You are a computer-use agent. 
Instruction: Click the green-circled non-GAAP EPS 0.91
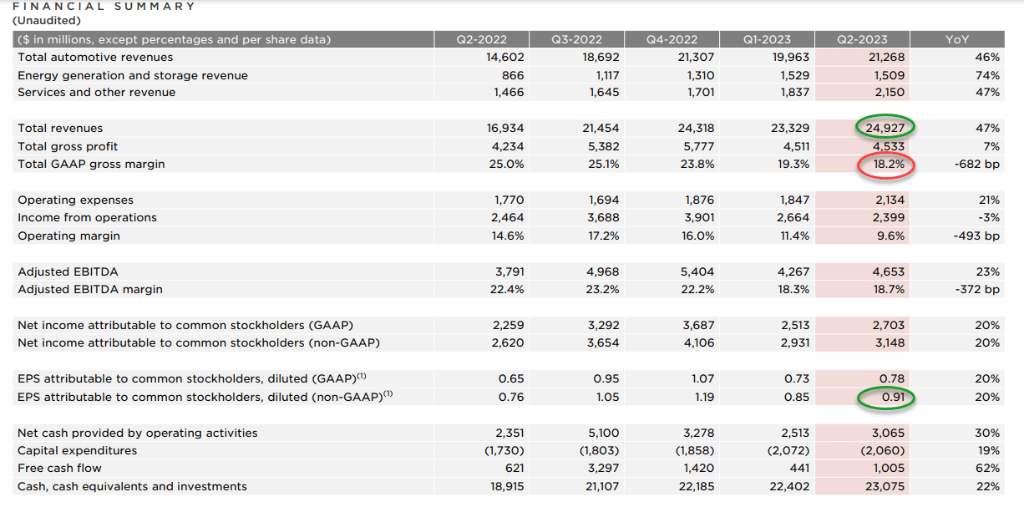[x=886, y=397]
